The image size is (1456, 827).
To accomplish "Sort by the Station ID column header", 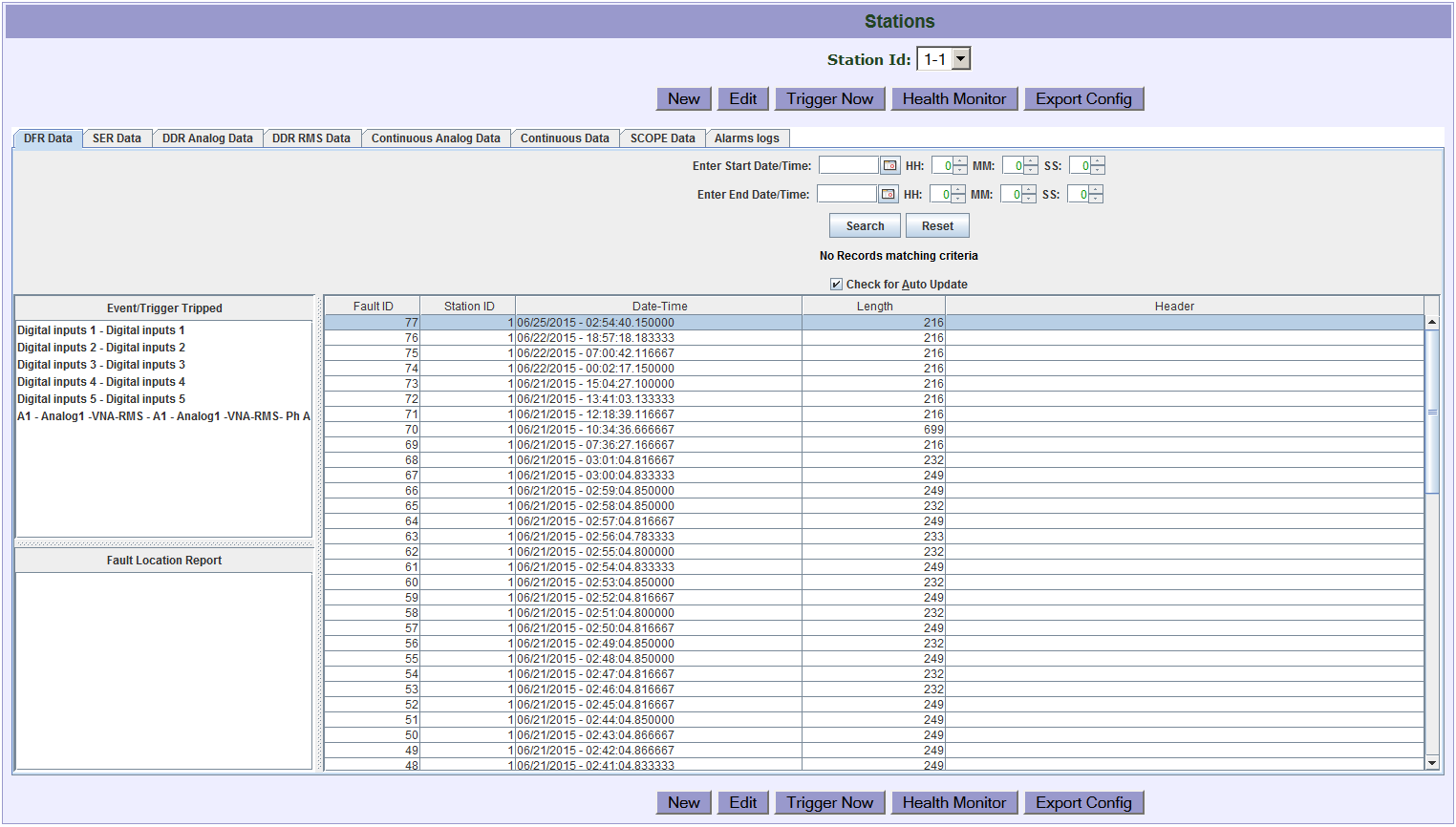I will (x=469, y=306).
